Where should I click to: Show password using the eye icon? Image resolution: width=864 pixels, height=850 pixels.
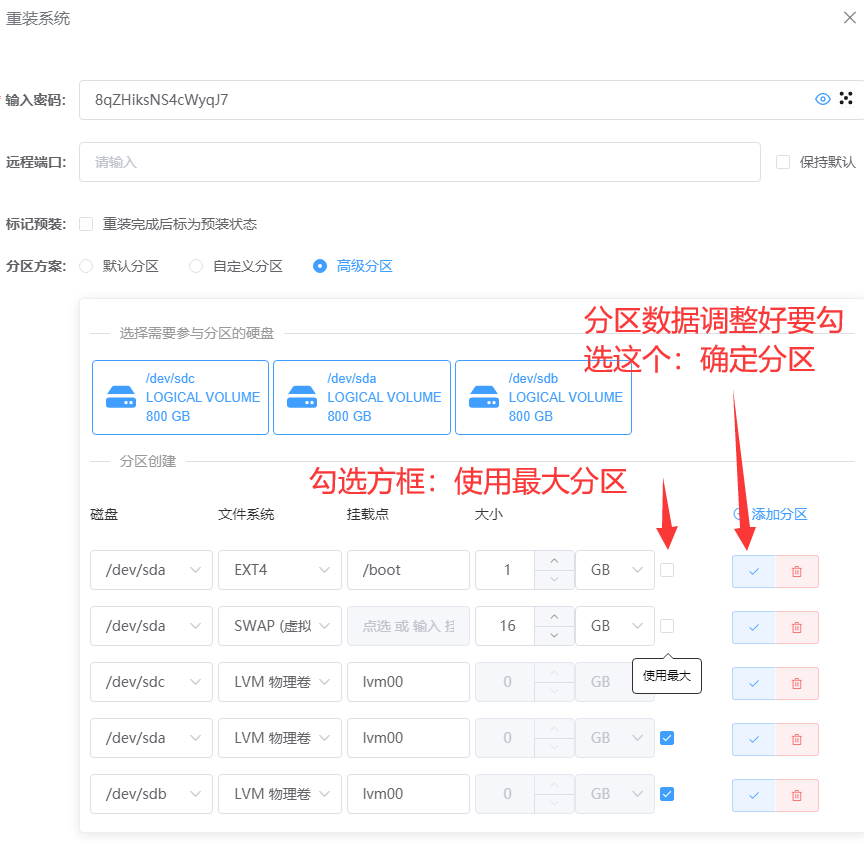[823, 99]
